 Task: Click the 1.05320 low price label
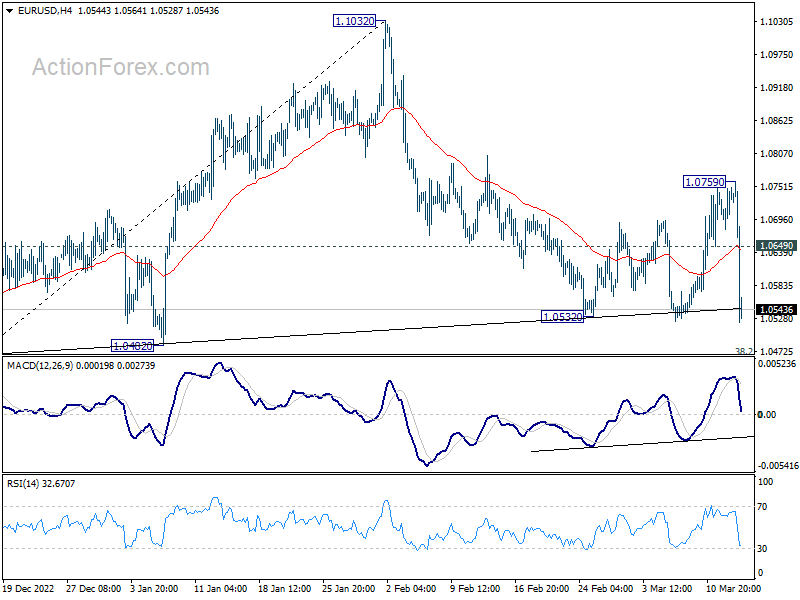tap(562, 317)
